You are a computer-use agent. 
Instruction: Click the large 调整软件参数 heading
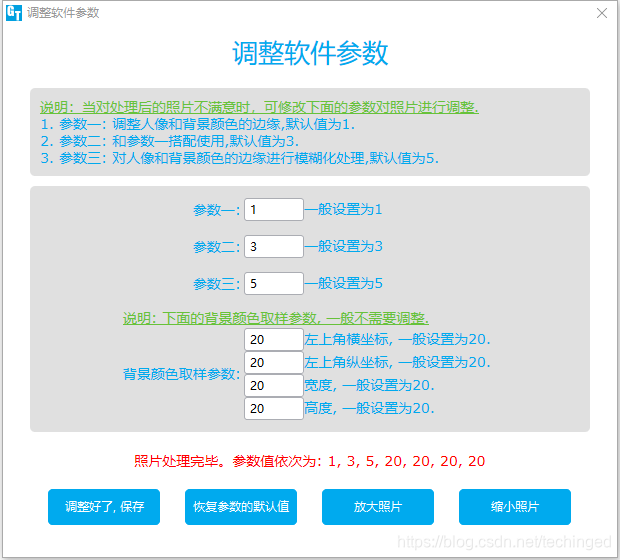pyautogui.click(x=310, y=53)
